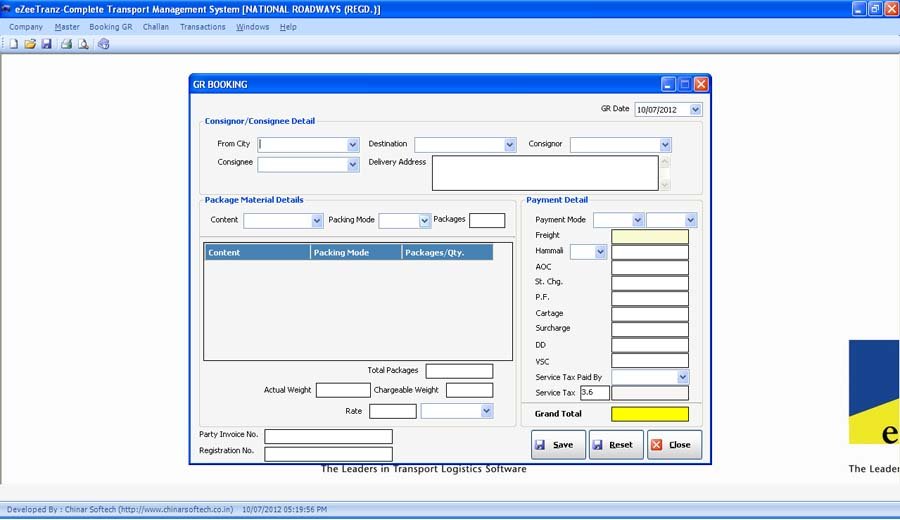The width and height of the screenshot is (900, 520).
Task: Minimize the GR BOOKING dialog
Action: 668,84
